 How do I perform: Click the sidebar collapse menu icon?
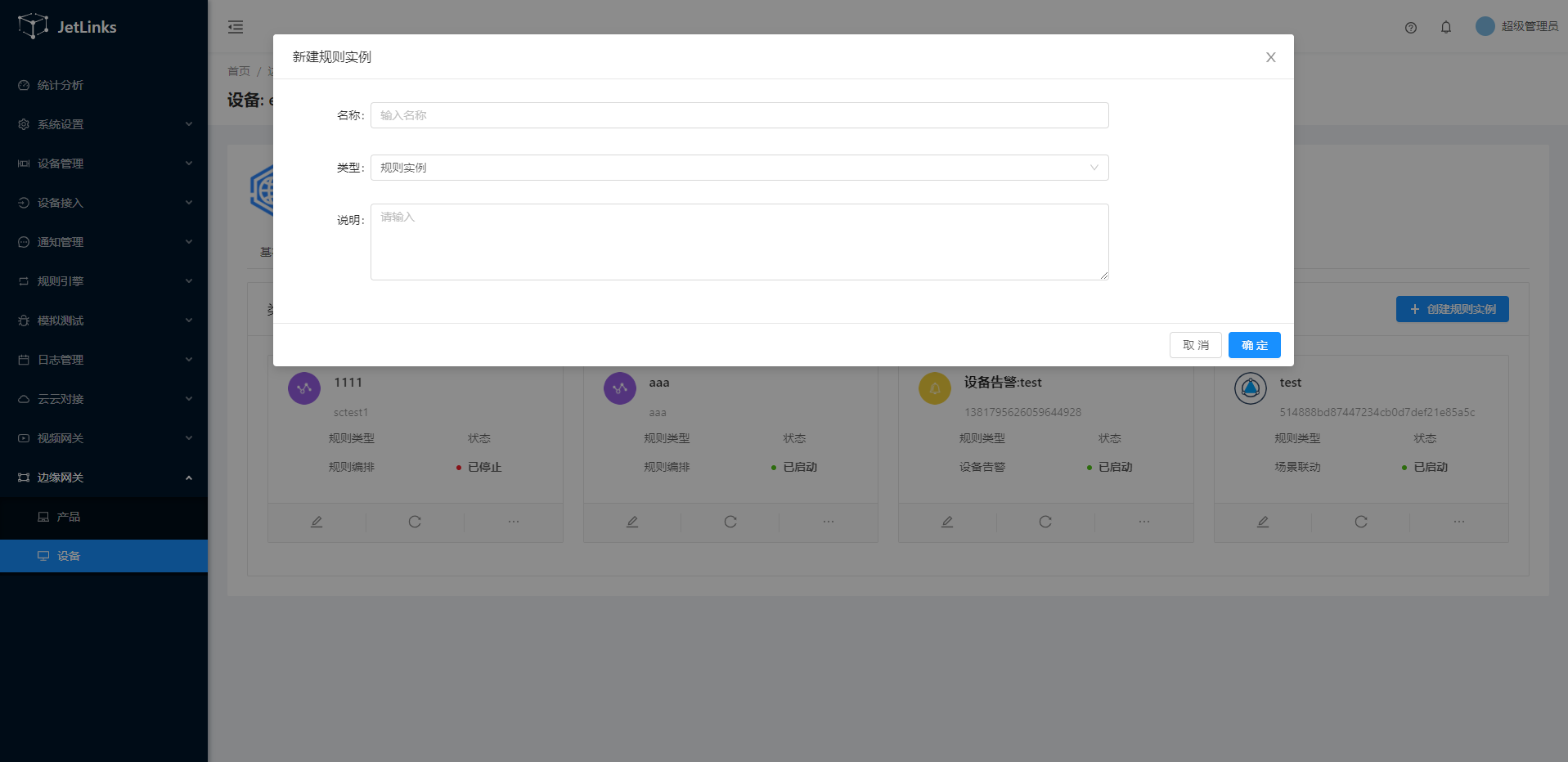(x=236, y=27)
